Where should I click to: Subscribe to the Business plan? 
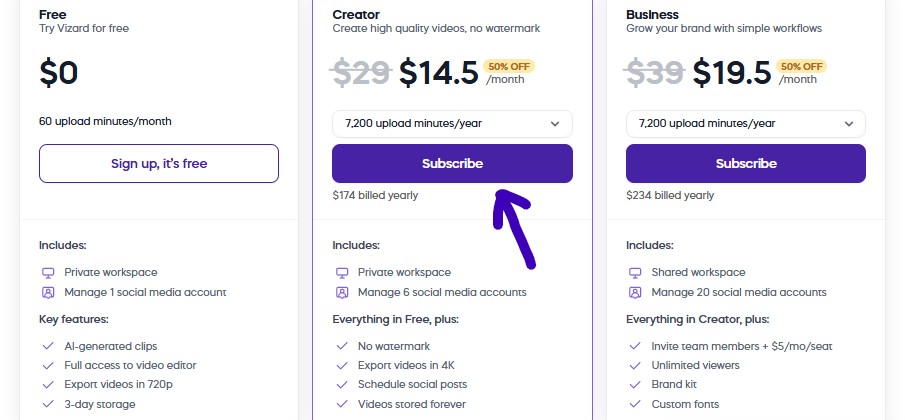coord(746,163)
